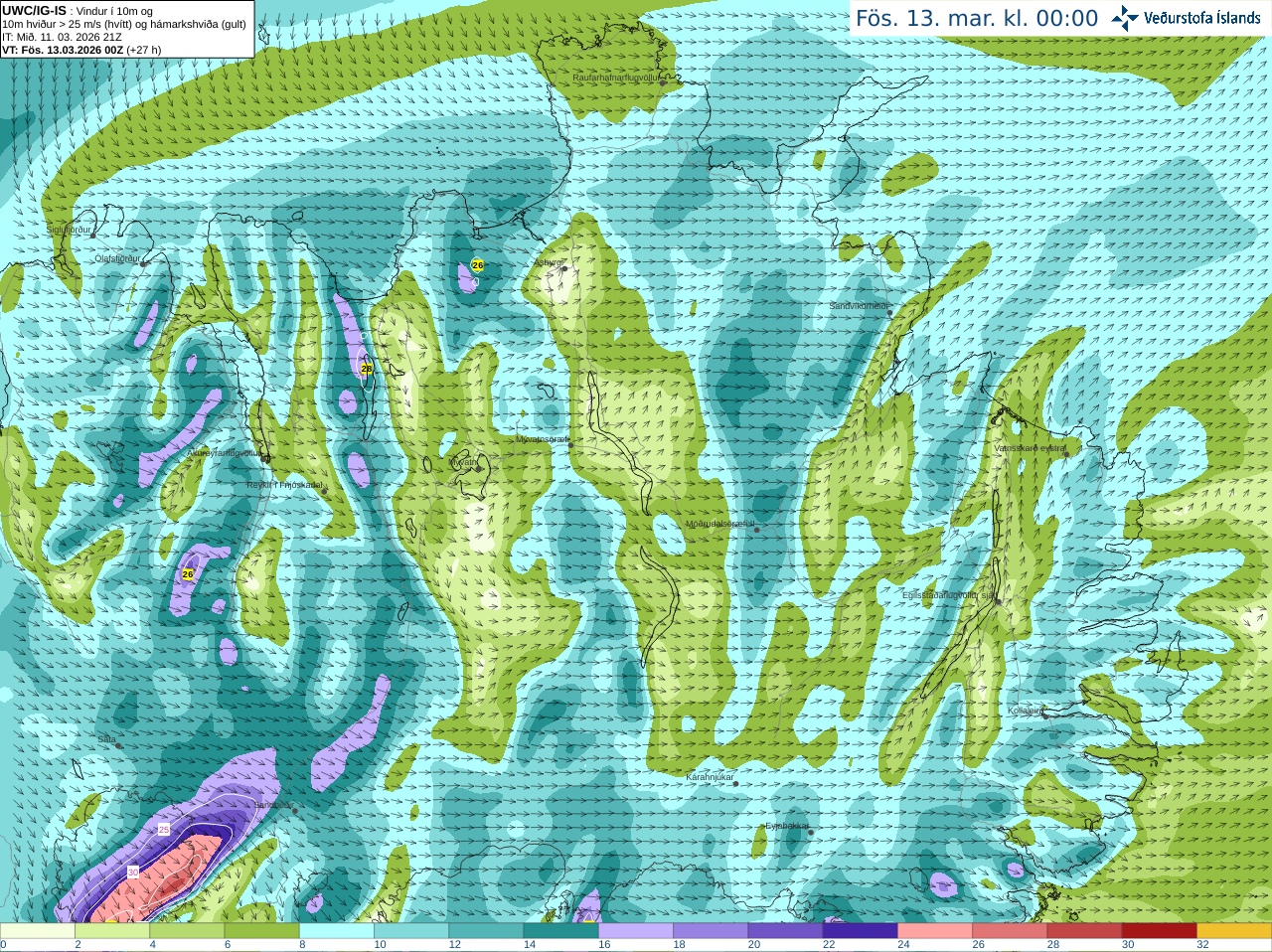
Task: Click the Ásbyrgi station label
Action: tap(548, 263)
